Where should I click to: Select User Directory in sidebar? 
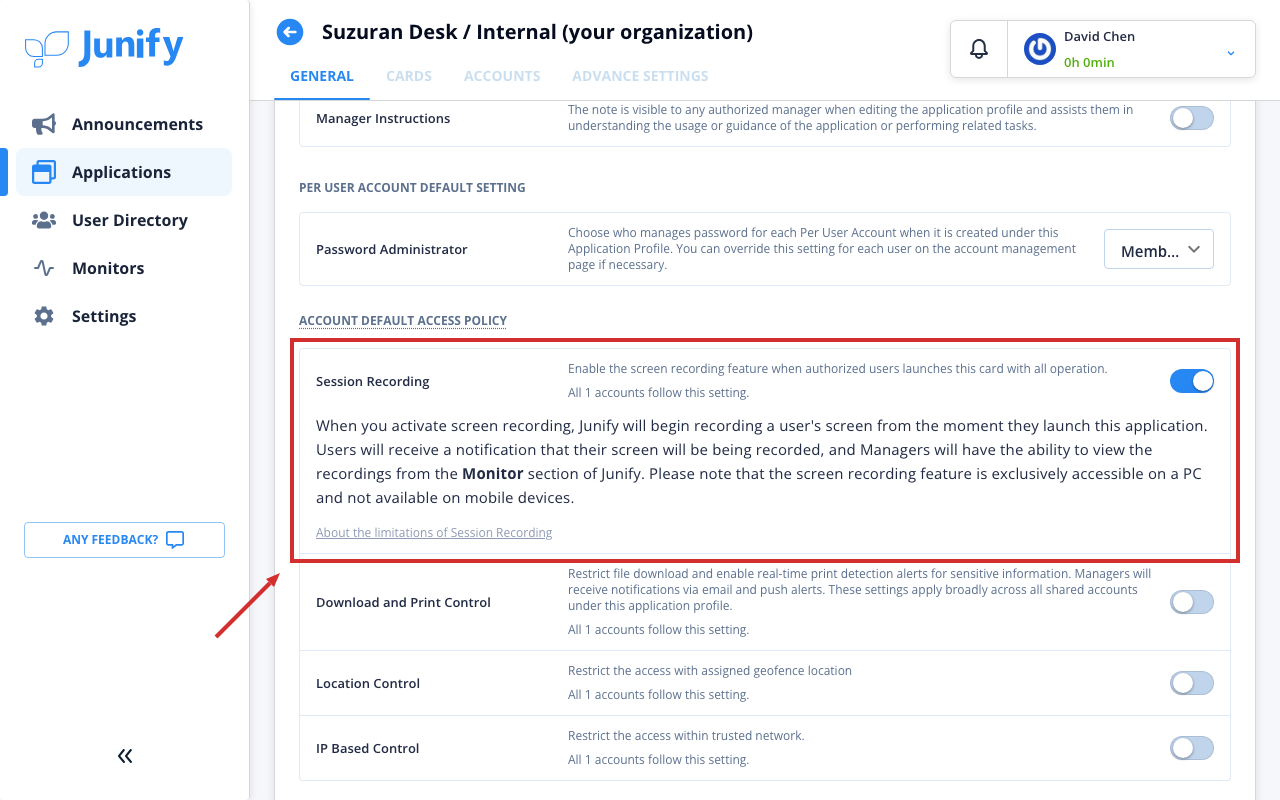pos(124,220)
